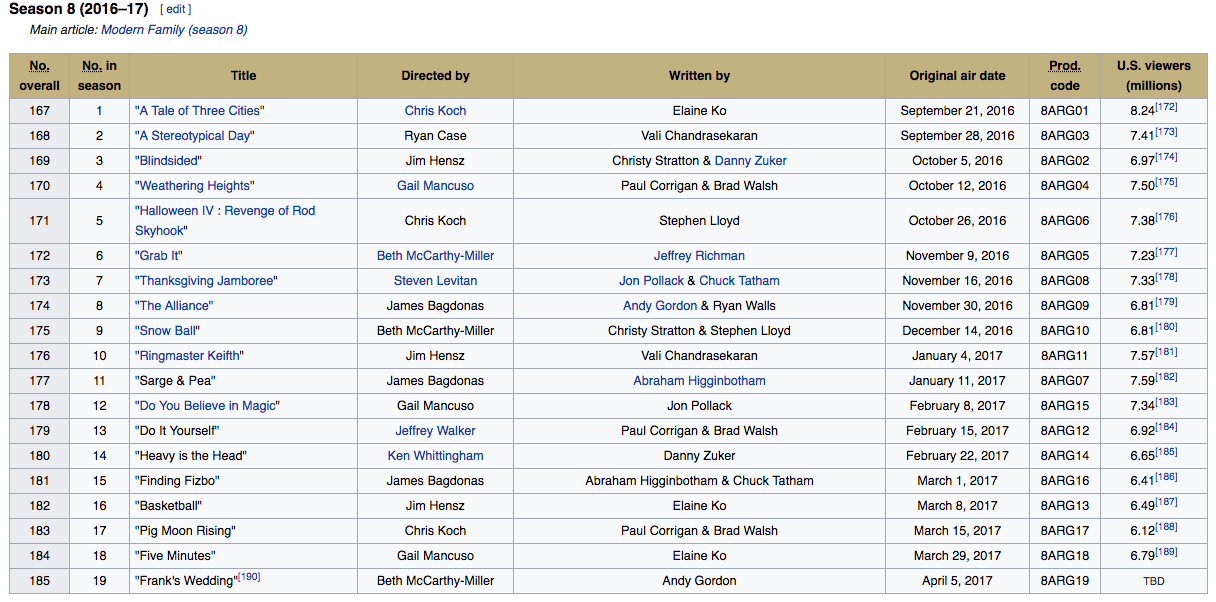Click reference 185 next to 6.65 viewers
Viewport: 1216px width, 602px height.
(1166, 452)
